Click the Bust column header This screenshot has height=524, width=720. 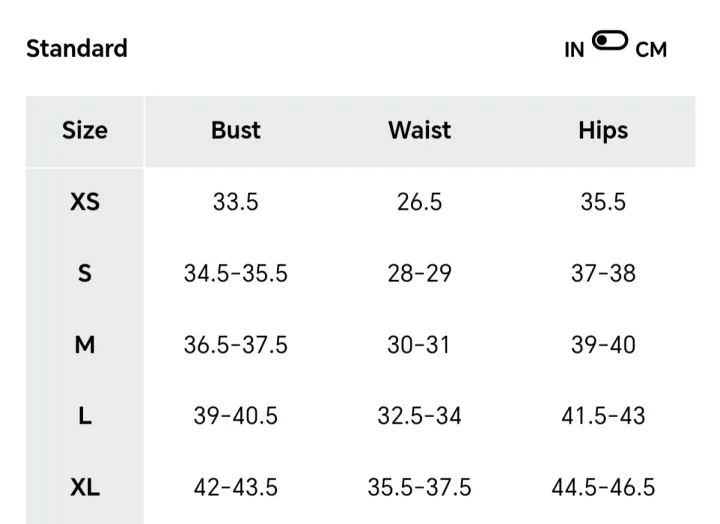pyautogui.click(x=236, y=130)
